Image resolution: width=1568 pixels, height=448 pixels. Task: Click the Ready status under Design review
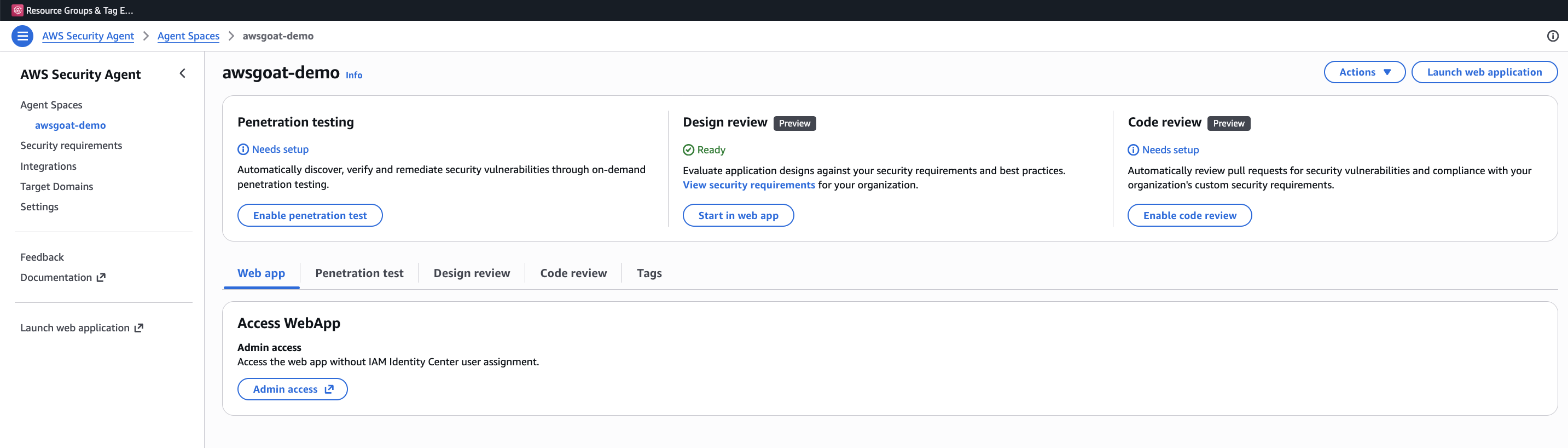(x=704, y=150)
